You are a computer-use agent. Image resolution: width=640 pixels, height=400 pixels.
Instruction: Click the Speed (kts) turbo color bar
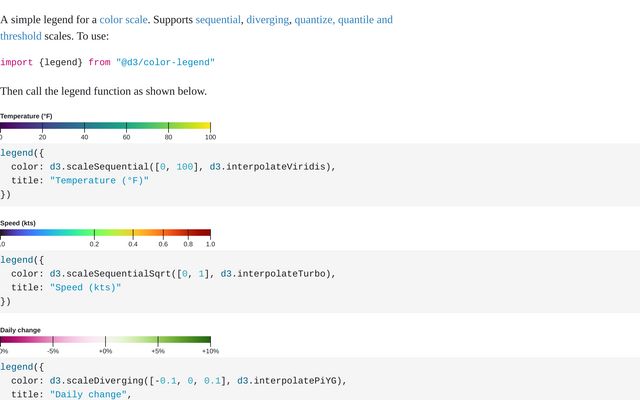105,233
